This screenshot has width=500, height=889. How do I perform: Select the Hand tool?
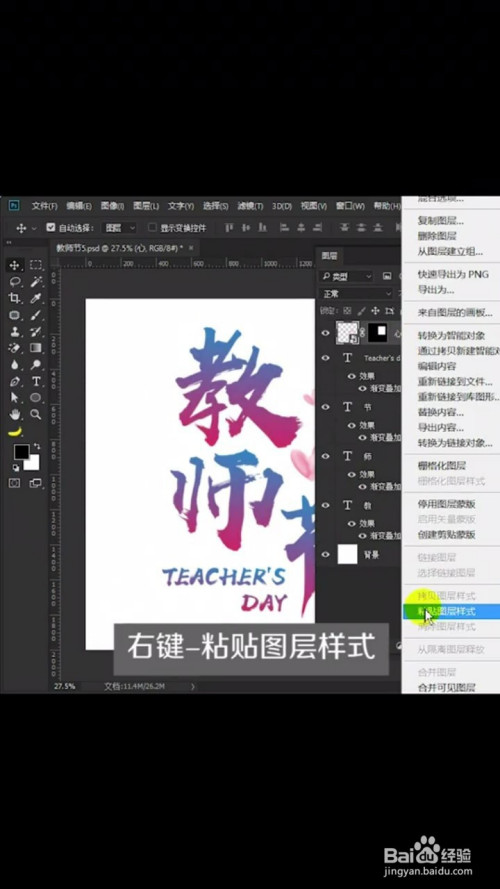point(15,414)
